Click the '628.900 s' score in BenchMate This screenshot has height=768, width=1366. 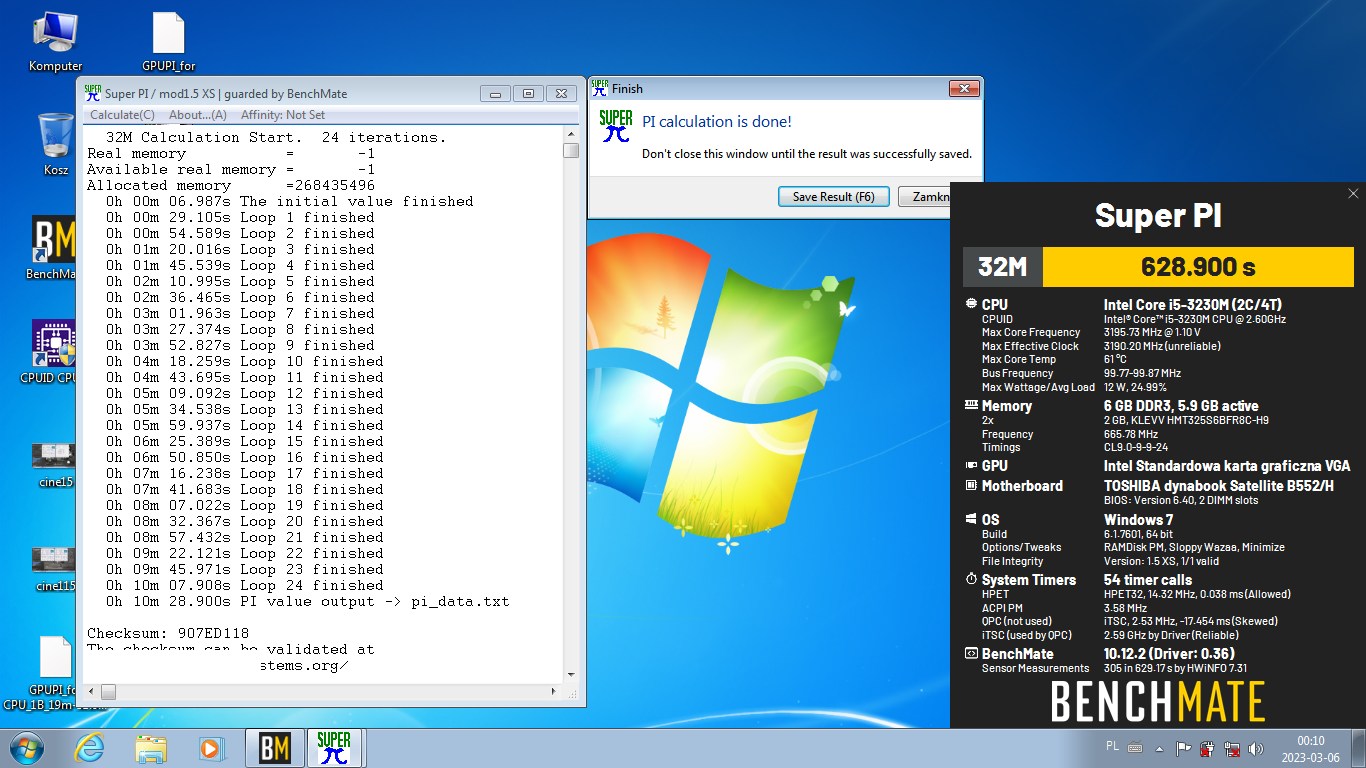point(1198,267)
